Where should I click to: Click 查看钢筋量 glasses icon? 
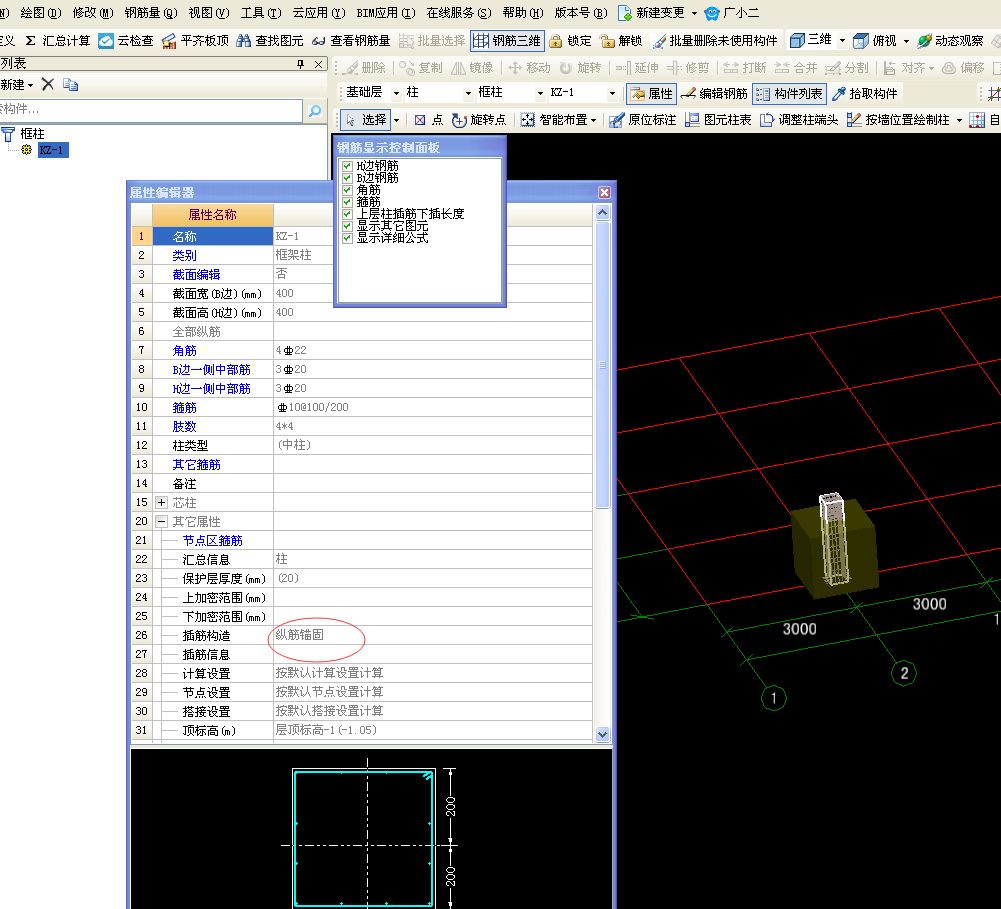[x=319, y=41]
